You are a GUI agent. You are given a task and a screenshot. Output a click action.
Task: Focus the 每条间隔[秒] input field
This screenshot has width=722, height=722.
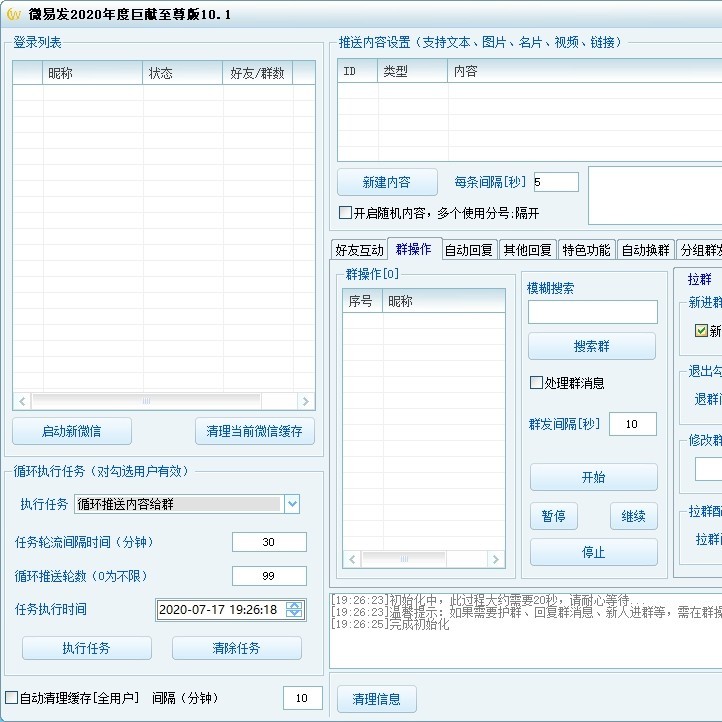pyautogui.click(x=556, y=182)
